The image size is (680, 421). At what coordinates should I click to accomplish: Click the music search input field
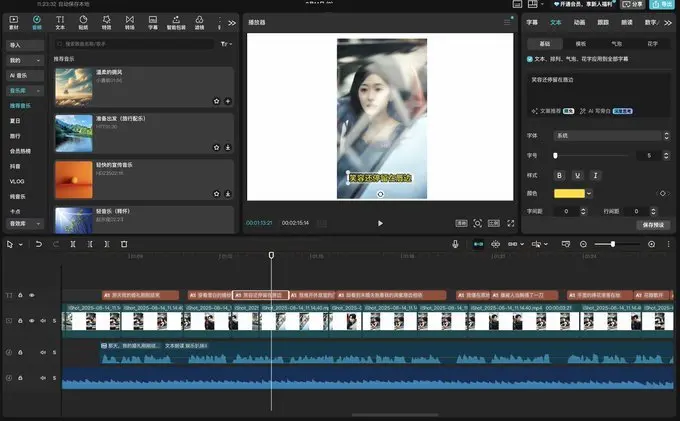coord(134,44)
